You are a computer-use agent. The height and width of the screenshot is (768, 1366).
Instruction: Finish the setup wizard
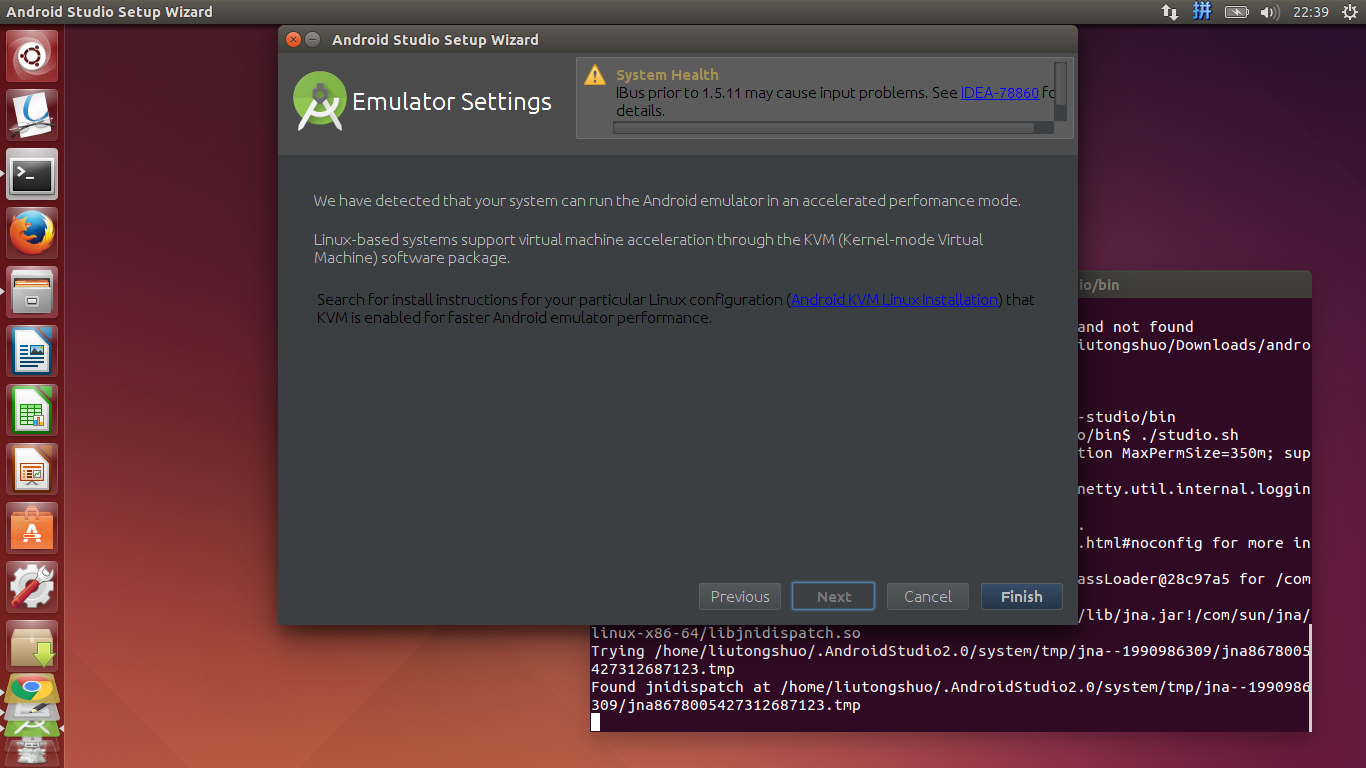(1022, 596)
